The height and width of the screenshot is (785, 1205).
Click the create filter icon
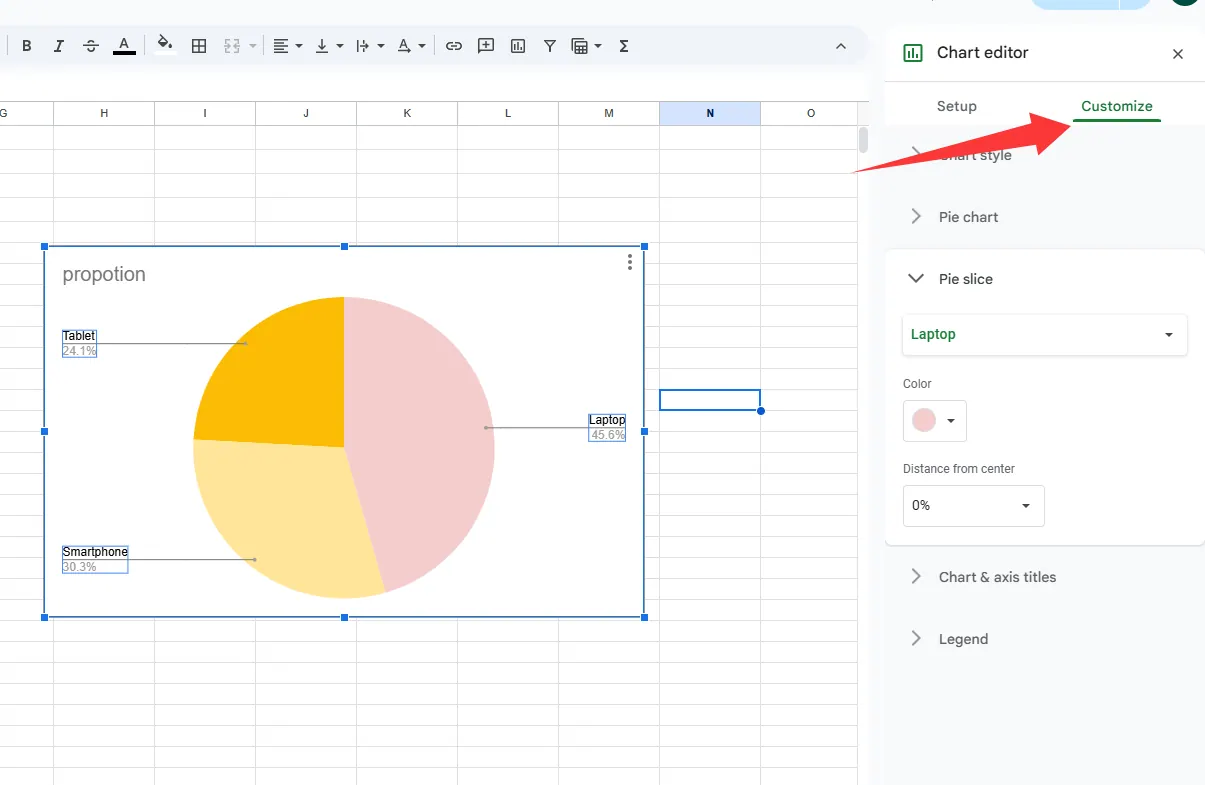(550, 46)
